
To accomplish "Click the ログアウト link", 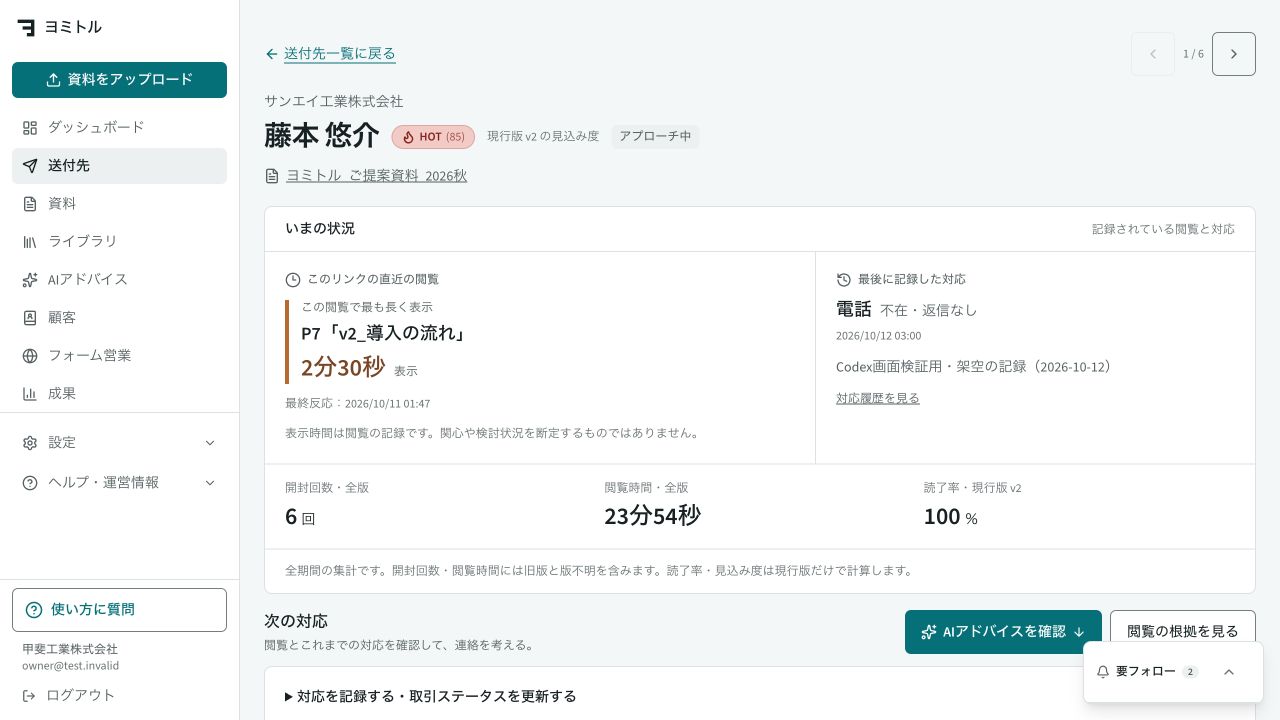I will point(81,695).
